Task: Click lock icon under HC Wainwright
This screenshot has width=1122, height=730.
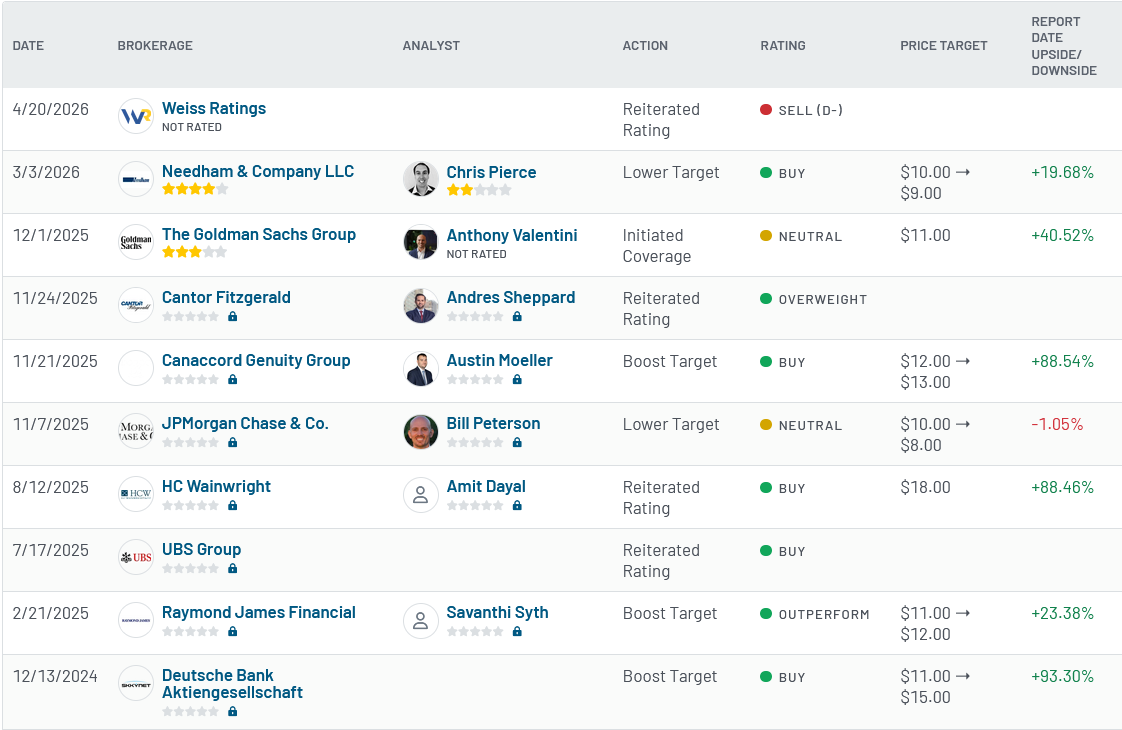Action: (233, 505)
